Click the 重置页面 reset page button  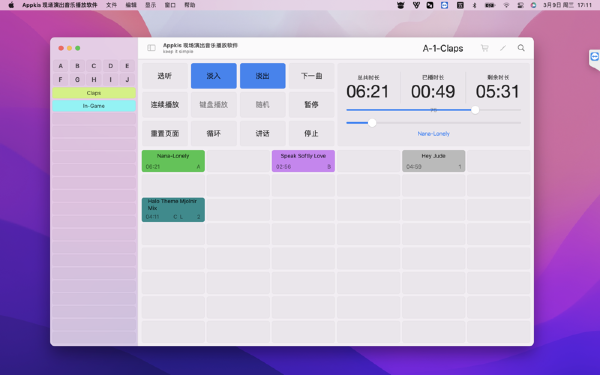point(165,133)
